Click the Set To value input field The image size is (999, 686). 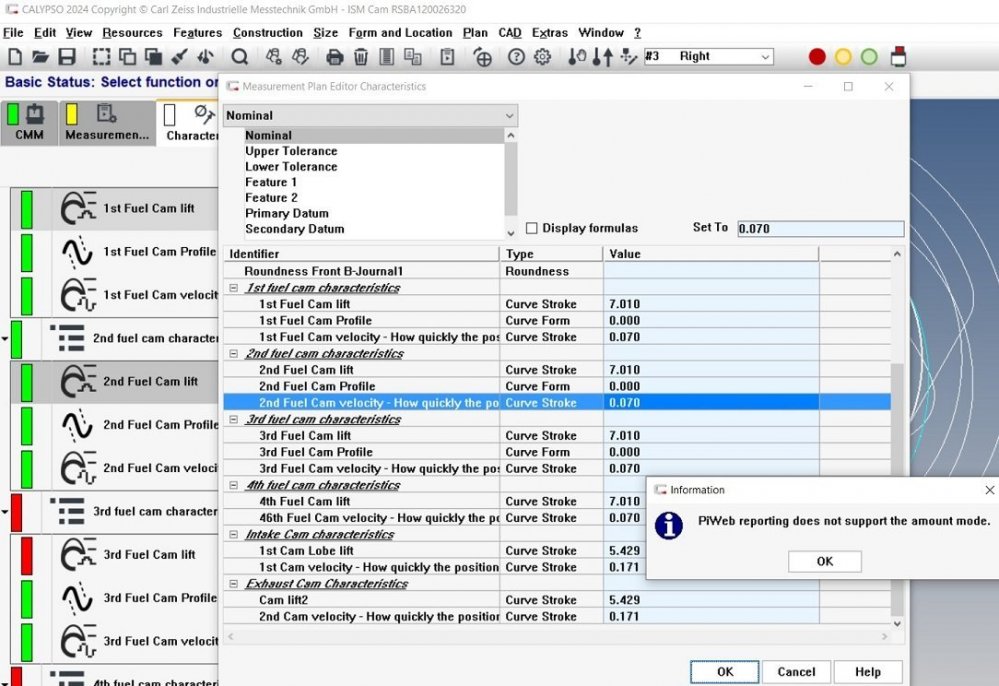820,229
